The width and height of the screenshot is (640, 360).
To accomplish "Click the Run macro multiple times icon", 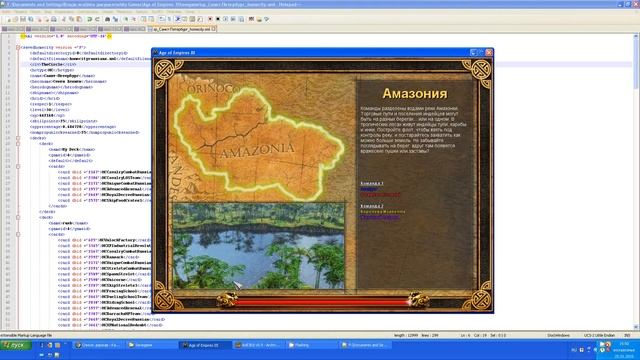I will pyautogui.click(x=233, y=19).
